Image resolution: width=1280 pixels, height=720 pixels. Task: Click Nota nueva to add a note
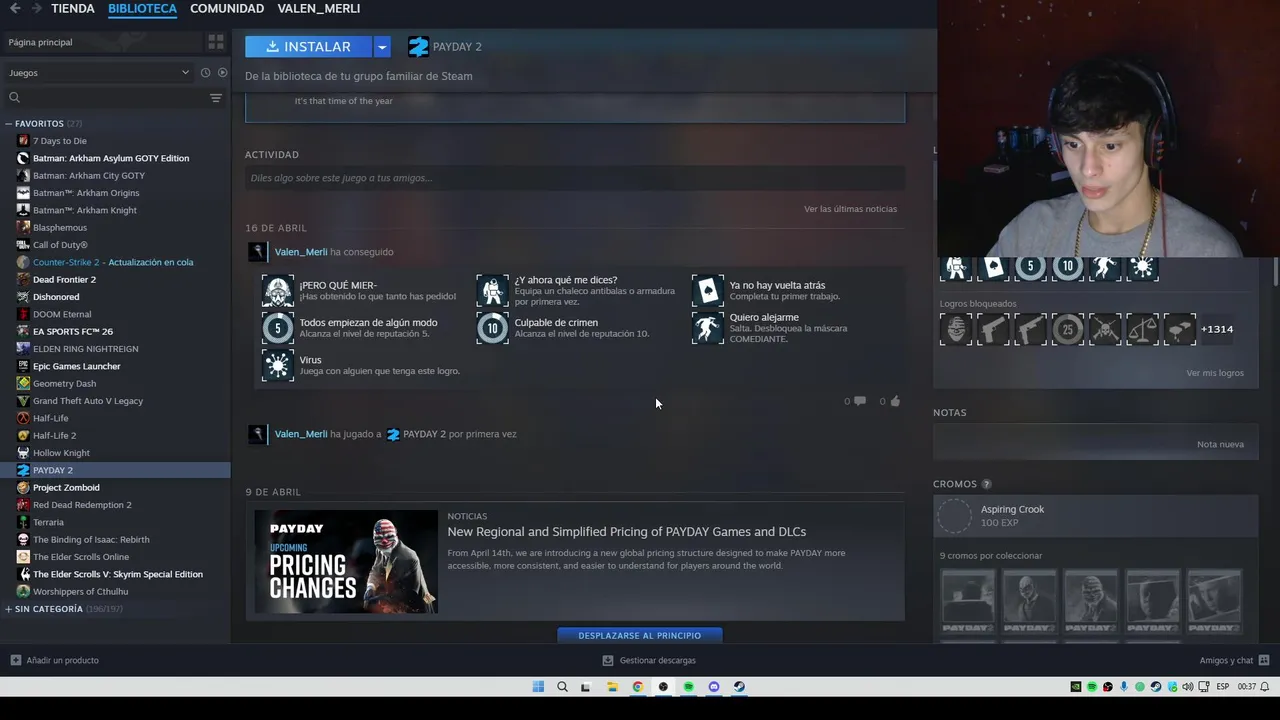(x=1220, y=444)
